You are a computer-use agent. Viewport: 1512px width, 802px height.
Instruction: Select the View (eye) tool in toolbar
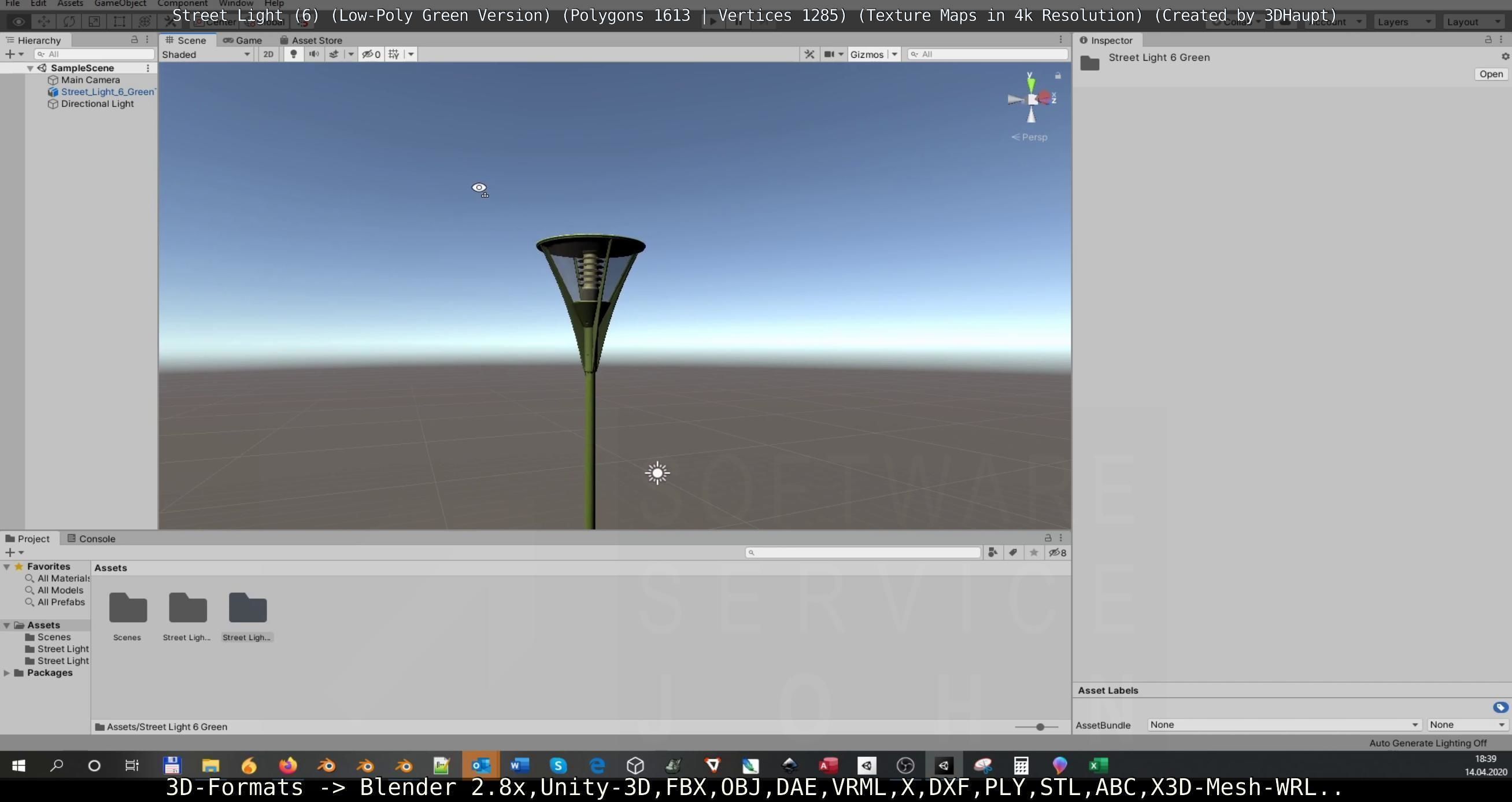click(18, 22)
